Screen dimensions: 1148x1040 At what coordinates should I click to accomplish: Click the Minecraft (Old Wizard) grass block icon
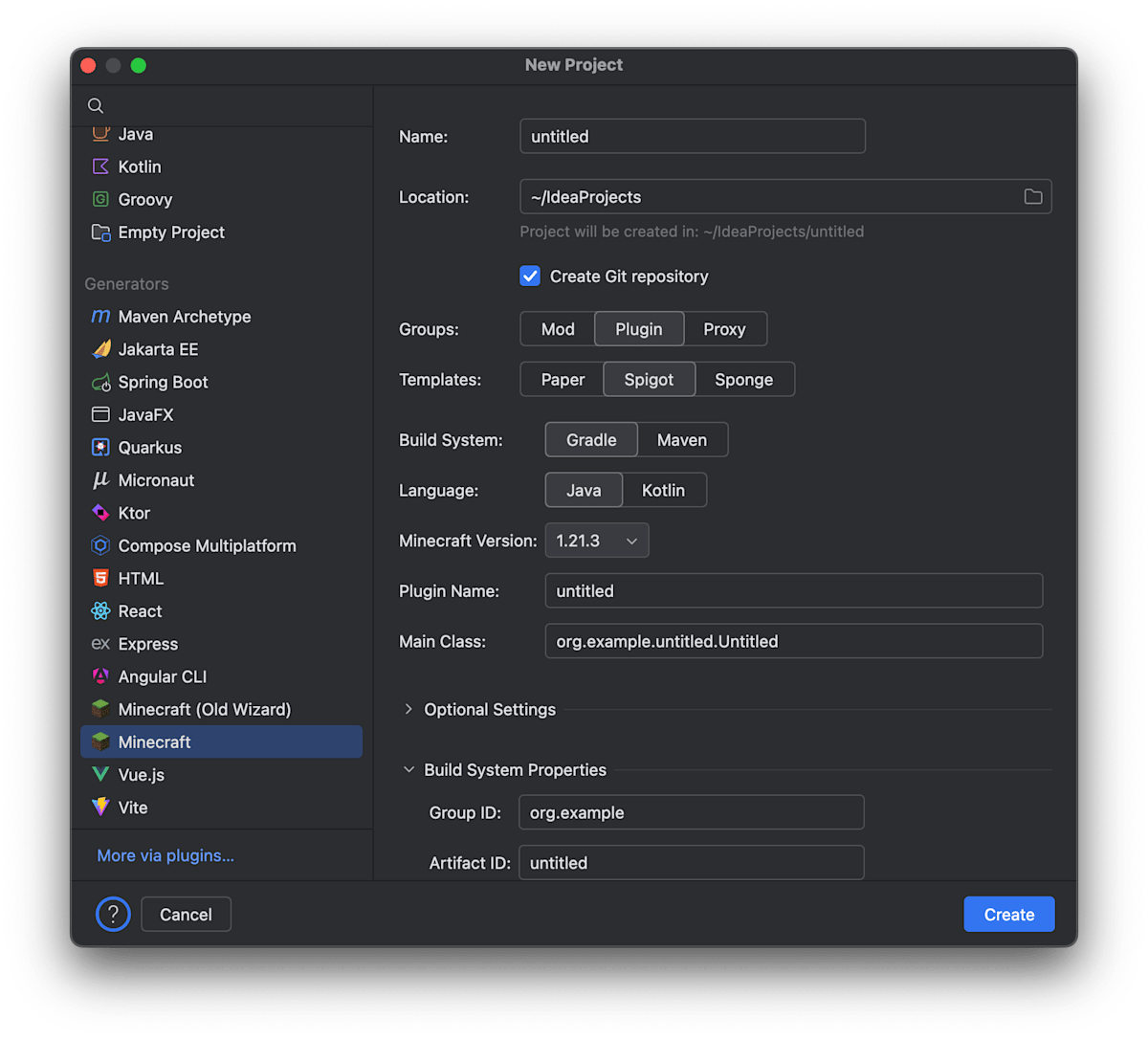pyautogui.click(x=100, y=709)
